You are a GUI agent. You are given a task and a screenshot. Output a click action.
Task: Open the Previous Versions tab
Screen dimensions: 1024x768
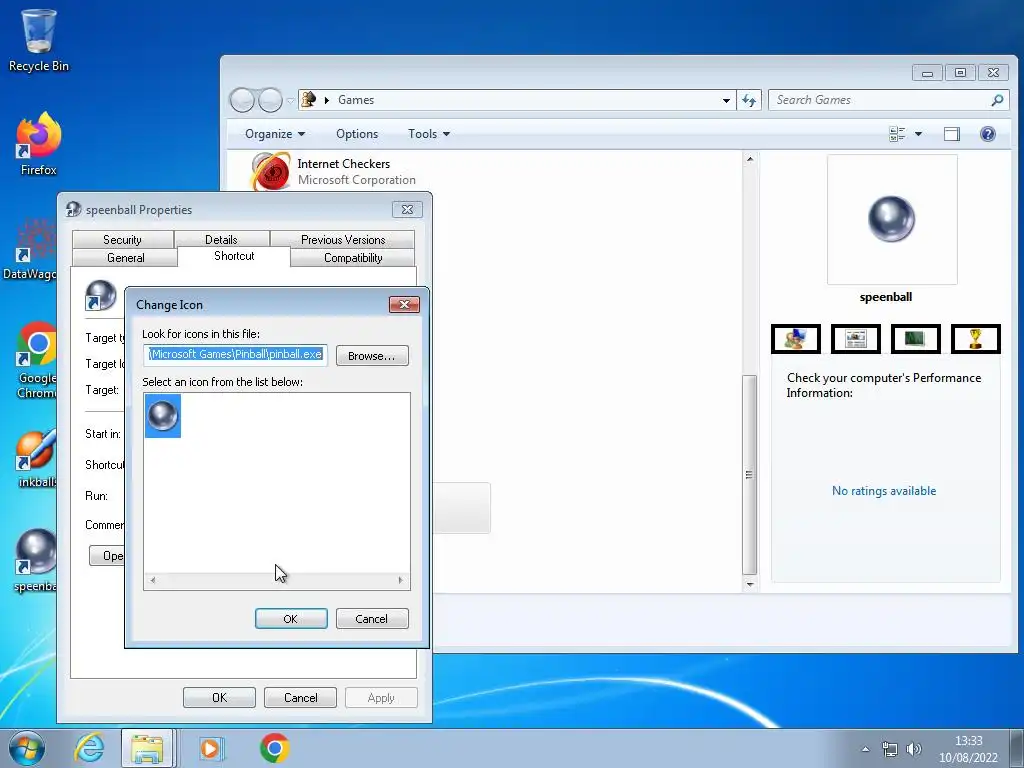343,240
